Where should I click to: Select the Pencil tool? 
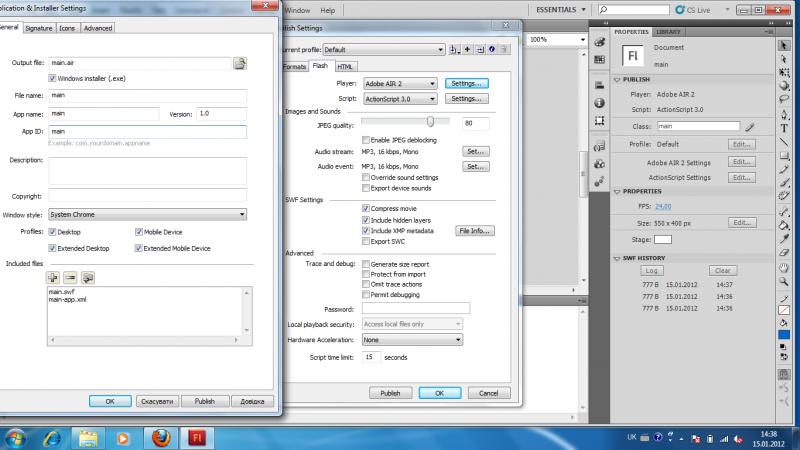(784, 169)
